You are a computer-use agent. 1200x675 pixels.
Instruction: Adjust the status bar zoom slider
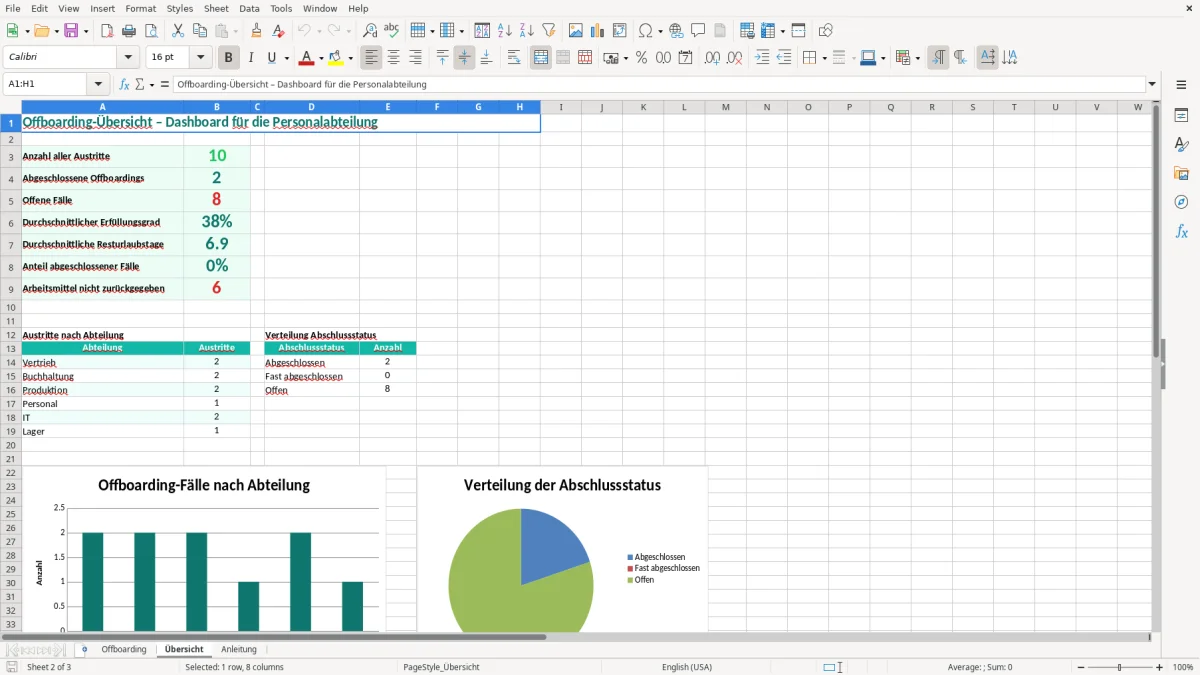pos(1118,667)
